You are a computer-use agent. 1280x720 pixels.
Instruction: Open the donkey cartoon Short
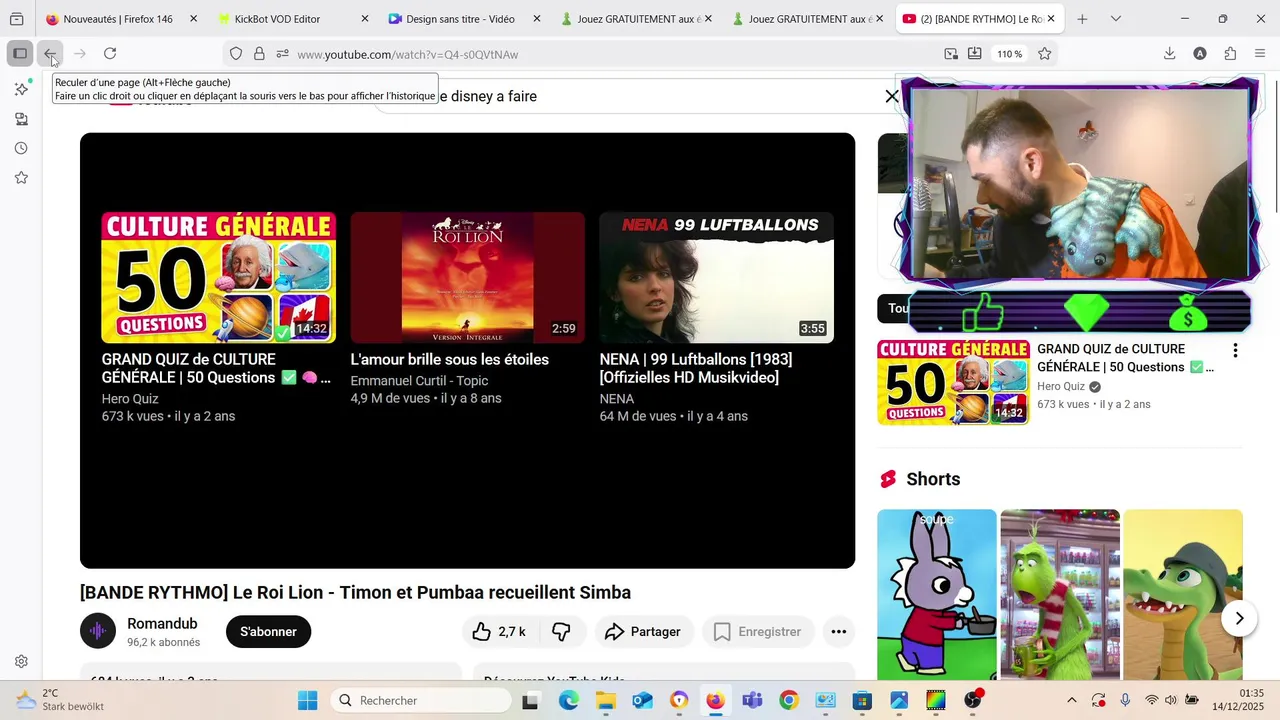(x=937, y=595)
